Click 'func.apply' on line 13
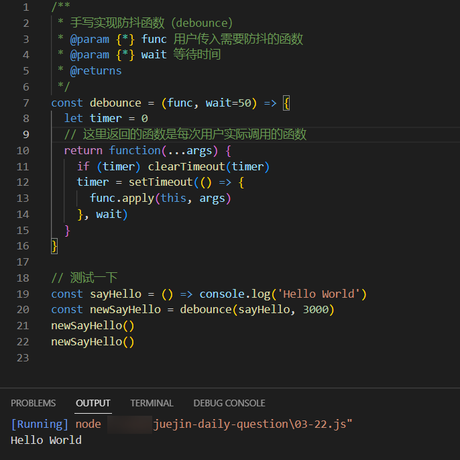Image resolution: width=460 pixels, height=460 pixels. (x=122, y=198)
